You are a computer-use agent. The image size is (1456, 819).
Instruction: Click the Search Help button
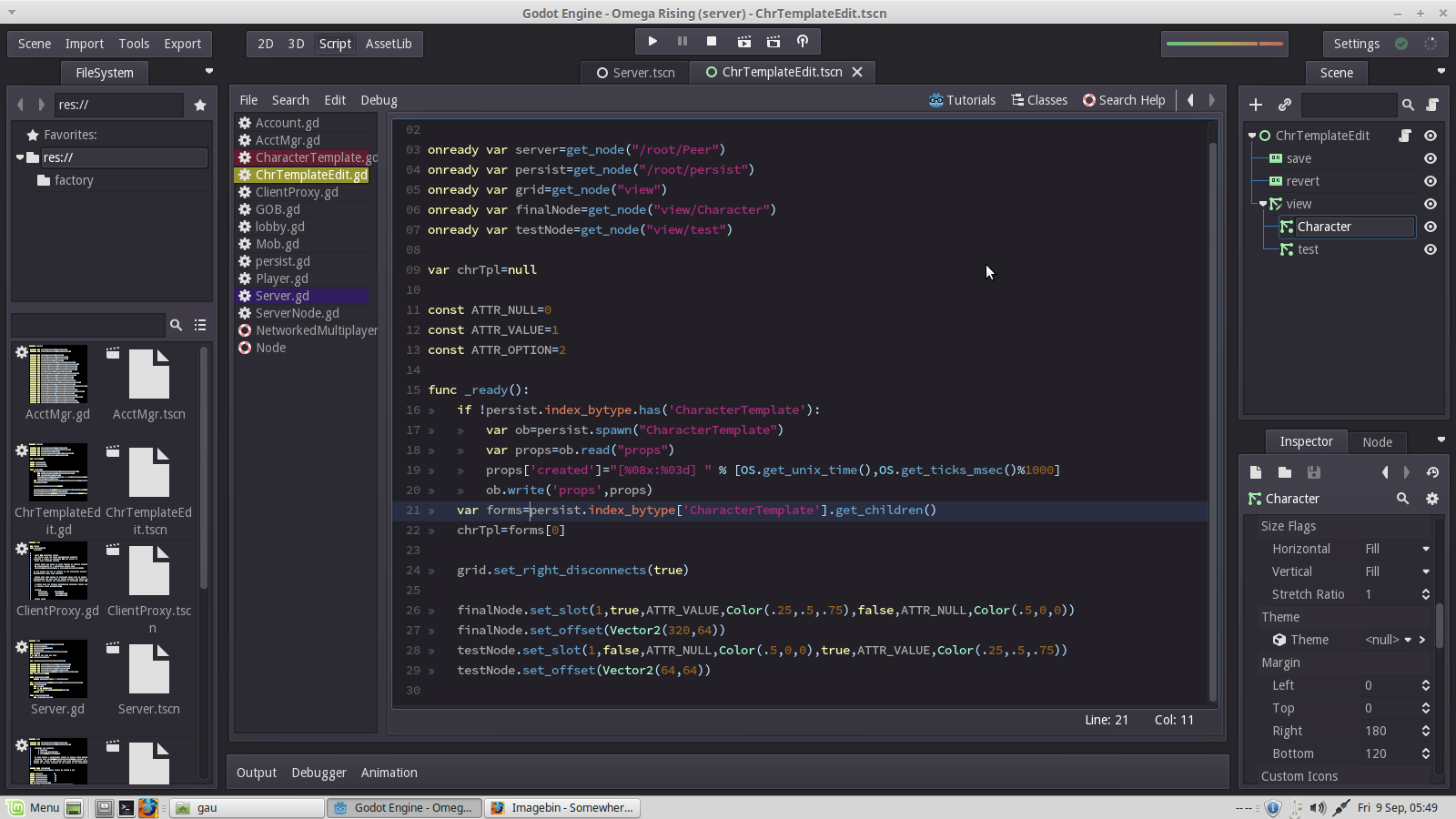click(x=1124, y=100)
